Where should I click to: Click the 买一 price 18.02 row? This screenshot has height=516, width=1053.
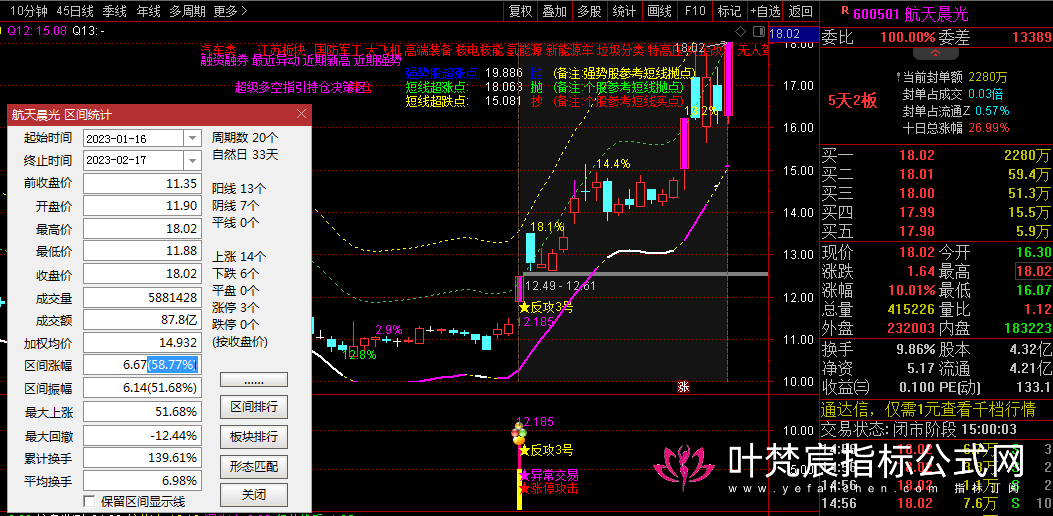(936, 155)
